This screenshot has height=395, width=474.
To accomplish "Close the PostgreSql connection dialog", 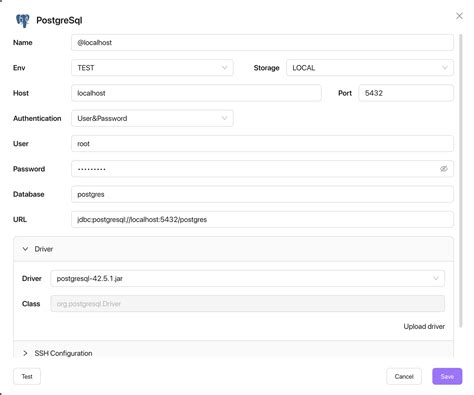I will [459, 16].
